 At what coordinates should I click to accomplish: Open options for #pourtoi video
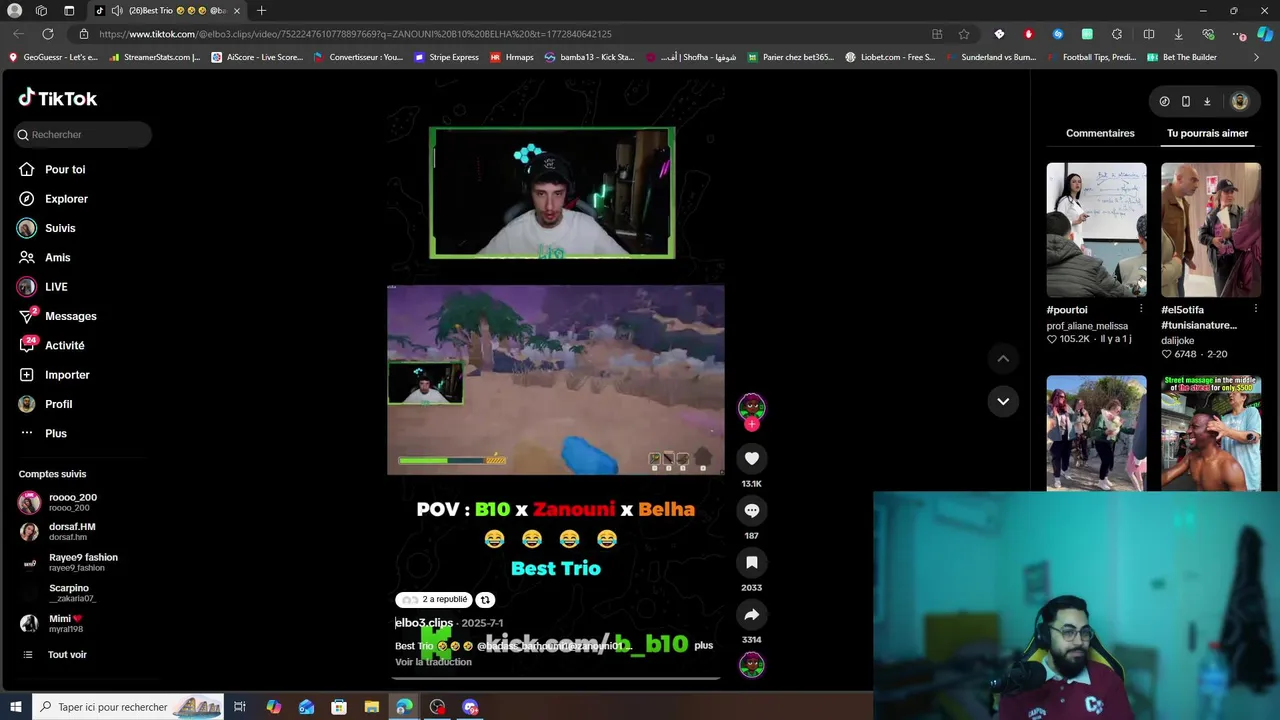(1141, 309)
